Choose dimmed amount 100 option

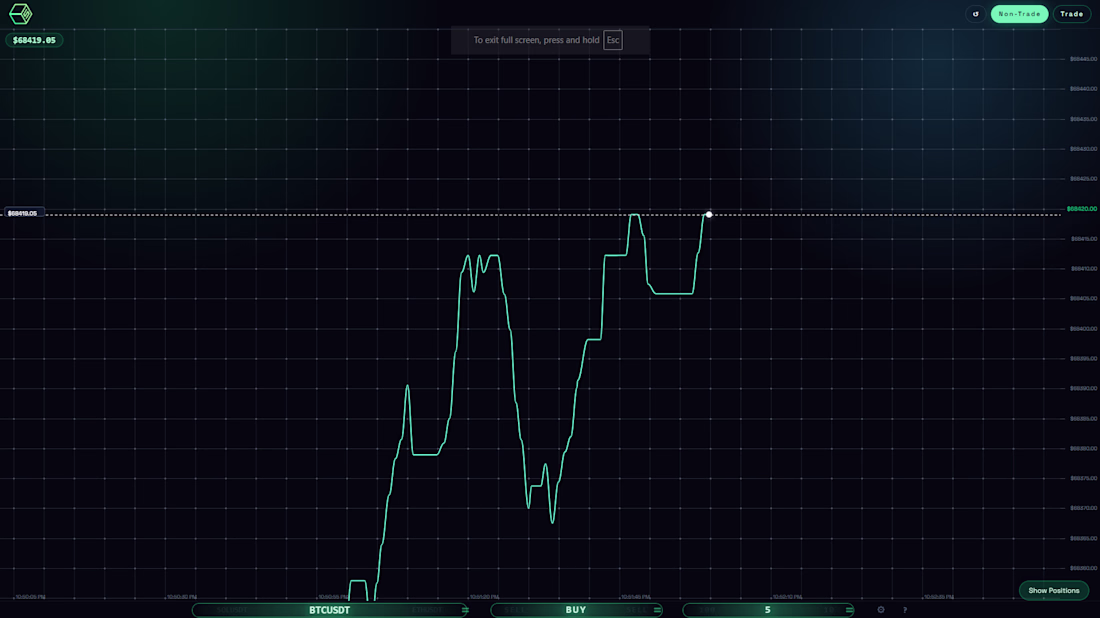click(x=706, y=610)
